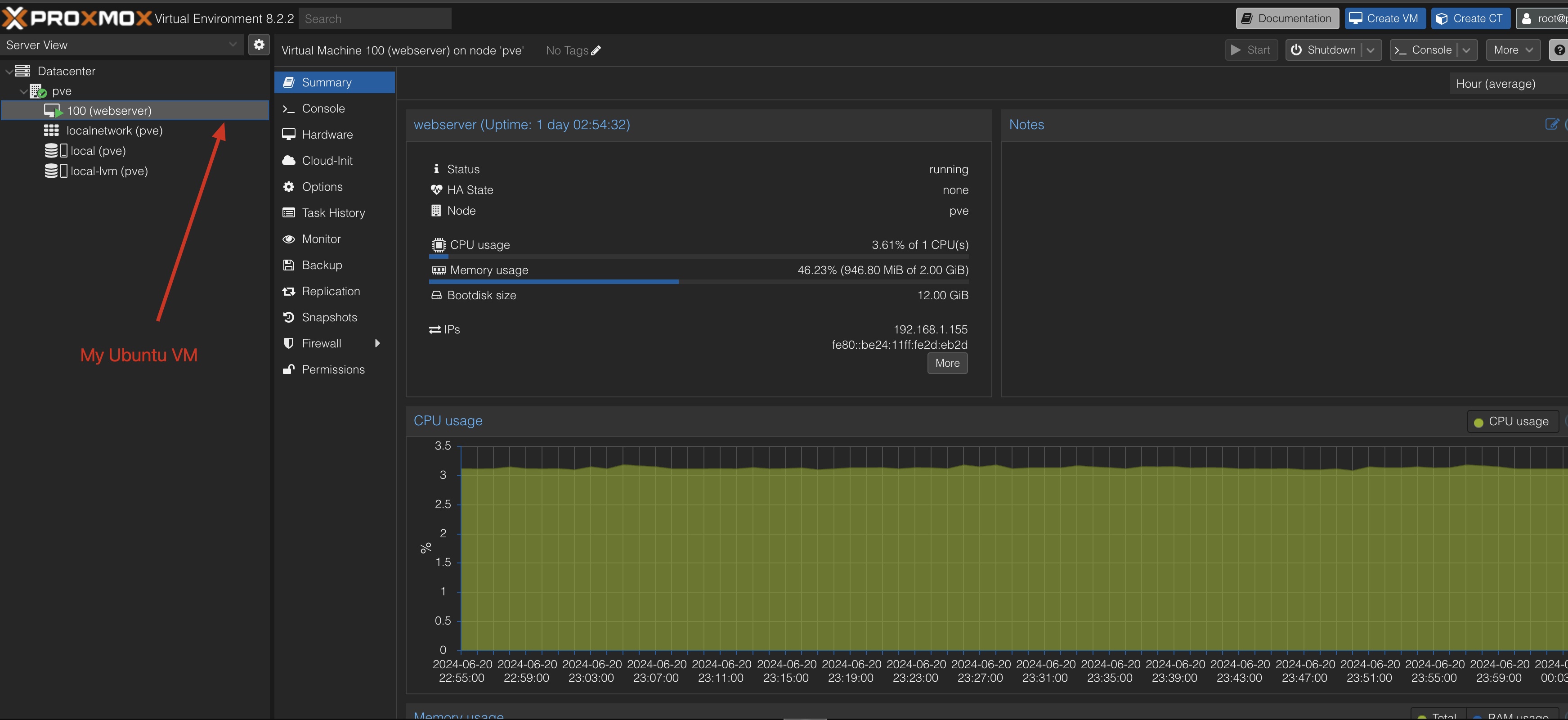
Task: Open the Server View settings gear
Action: tap(259, 45)
